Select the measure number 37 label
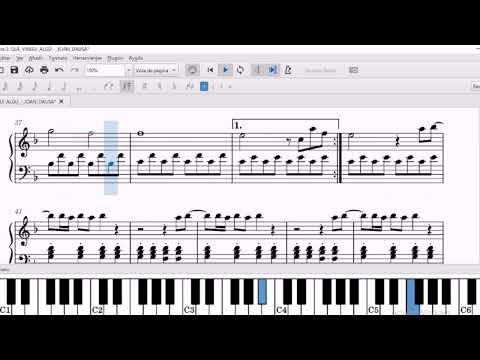The height and width of the screenshot is (360, 480). coord(18,123)
